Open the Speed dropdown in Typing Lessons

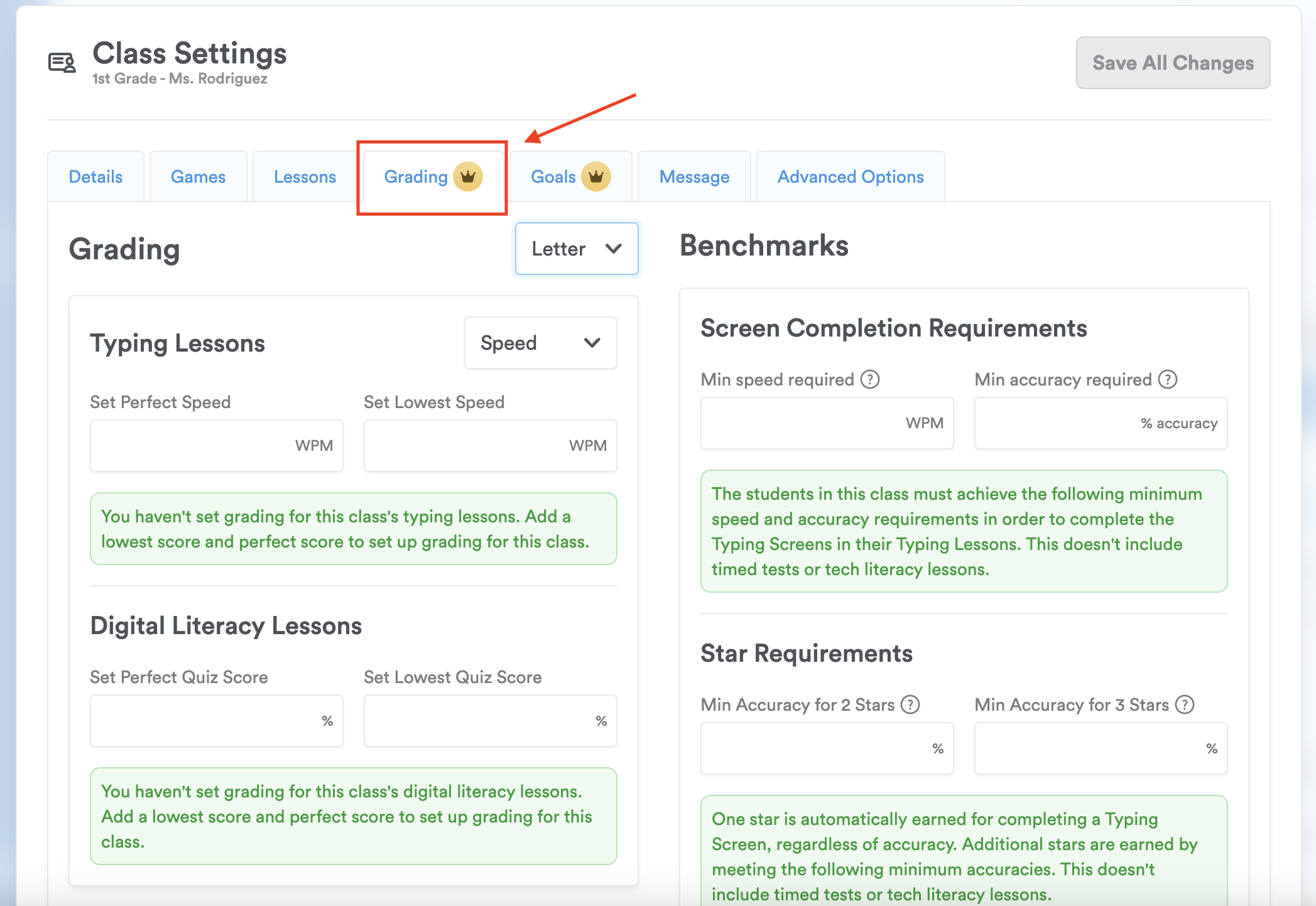point(540,343)
